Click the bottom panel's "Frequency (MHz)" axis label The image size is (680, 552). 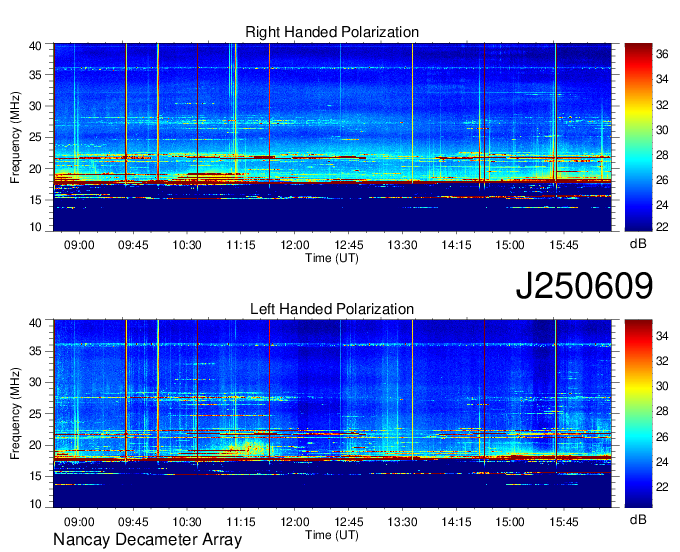point(15,414)
